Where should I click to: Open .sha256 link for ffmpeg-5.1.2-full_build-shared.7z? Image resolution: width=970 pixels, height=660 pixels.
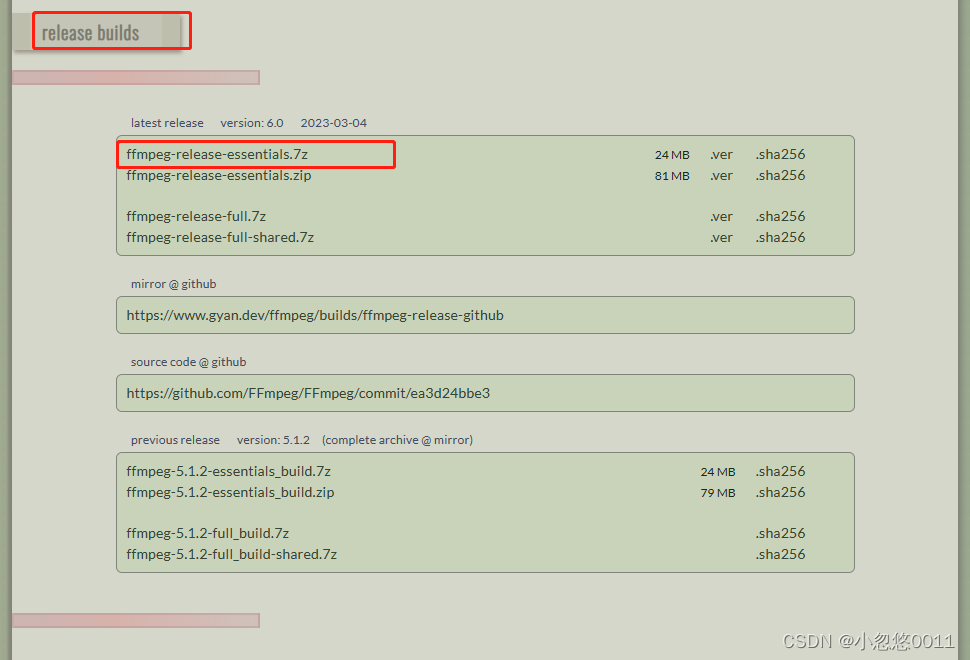pyautogui.click(x=780, y=554)
